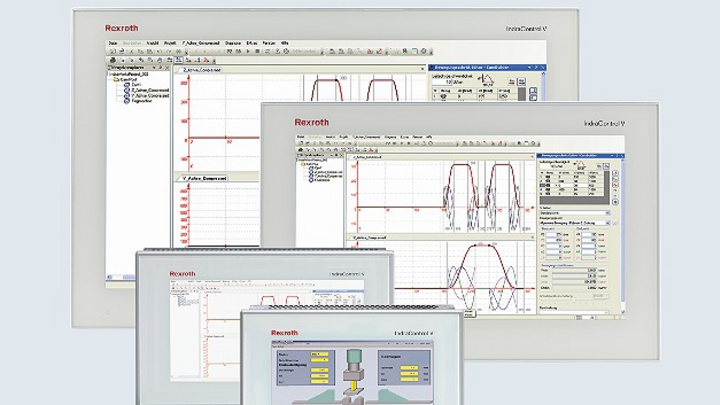Viewport: 720px width, 405px height.
Task: Click the Rexroth logo on the second-largest panel
Action: coord(311,121)
